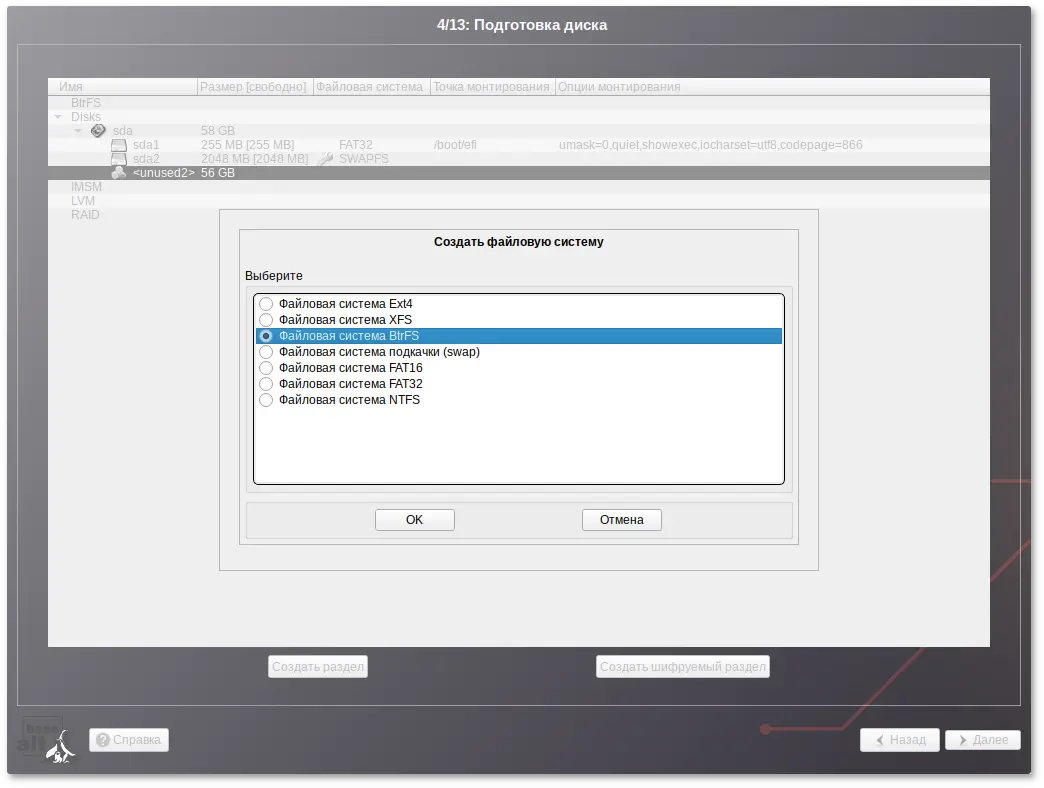The width and height of the screenshot is (1044, 788).
Task: Proceed with the Далее button
Action: [x=983, y=740]
